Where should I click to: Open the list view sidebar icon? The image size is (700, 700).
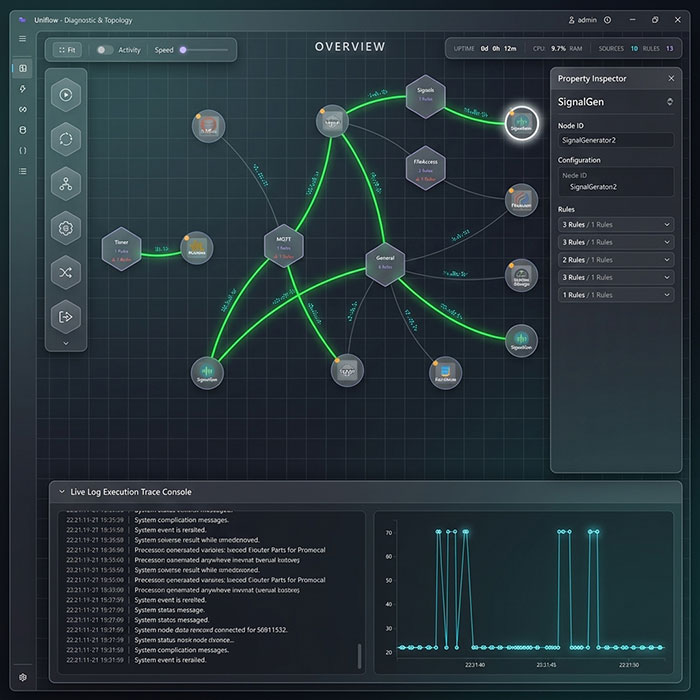[23, 171]
